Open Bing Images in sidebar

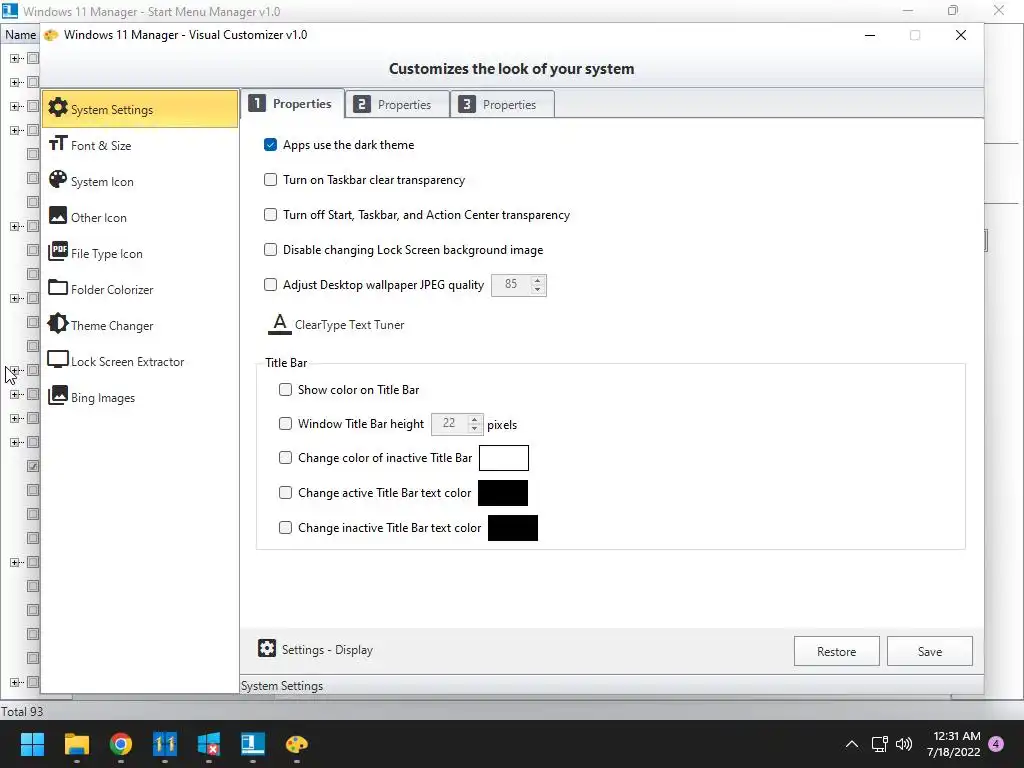point(140,396)
